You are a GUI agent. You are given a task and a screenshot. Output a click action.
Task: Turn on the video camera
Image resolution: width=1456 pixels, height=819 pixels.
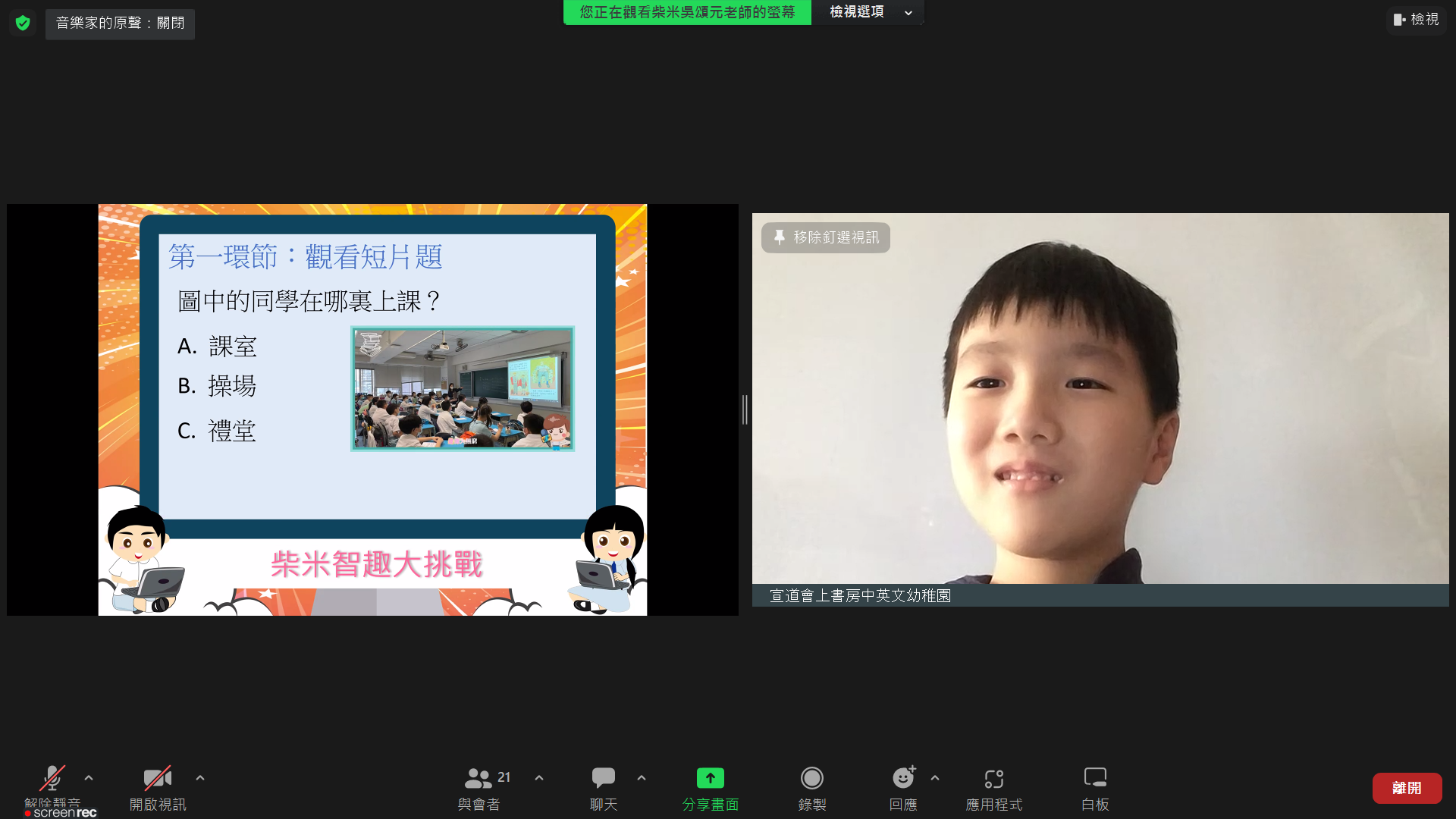[x=157, y=779]
